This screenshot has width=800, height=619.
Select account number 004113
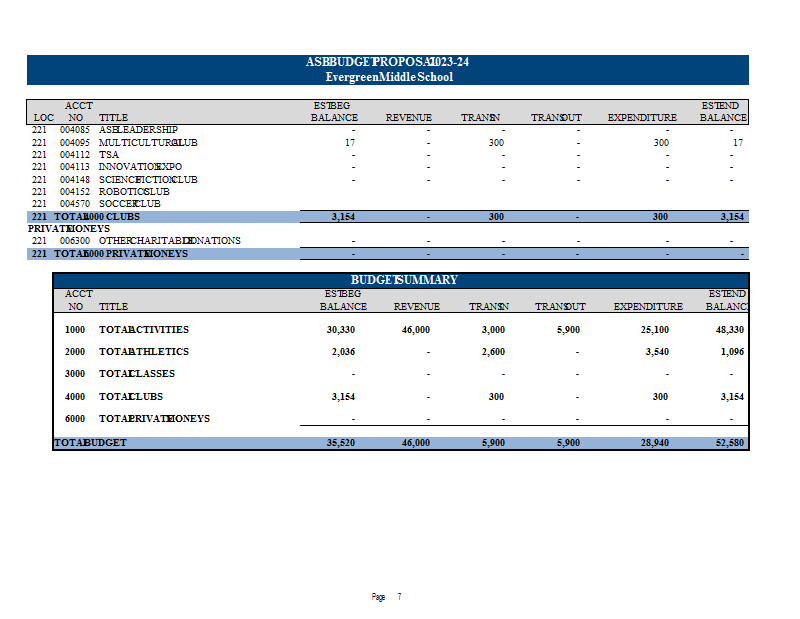(74, 167)
